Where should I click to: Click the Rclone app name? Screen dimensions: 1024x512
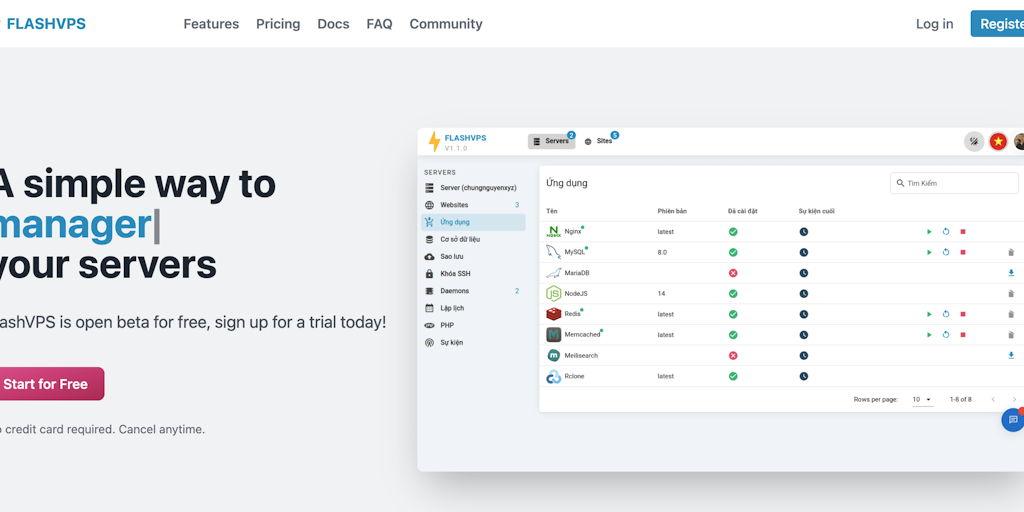click(574, 376)
